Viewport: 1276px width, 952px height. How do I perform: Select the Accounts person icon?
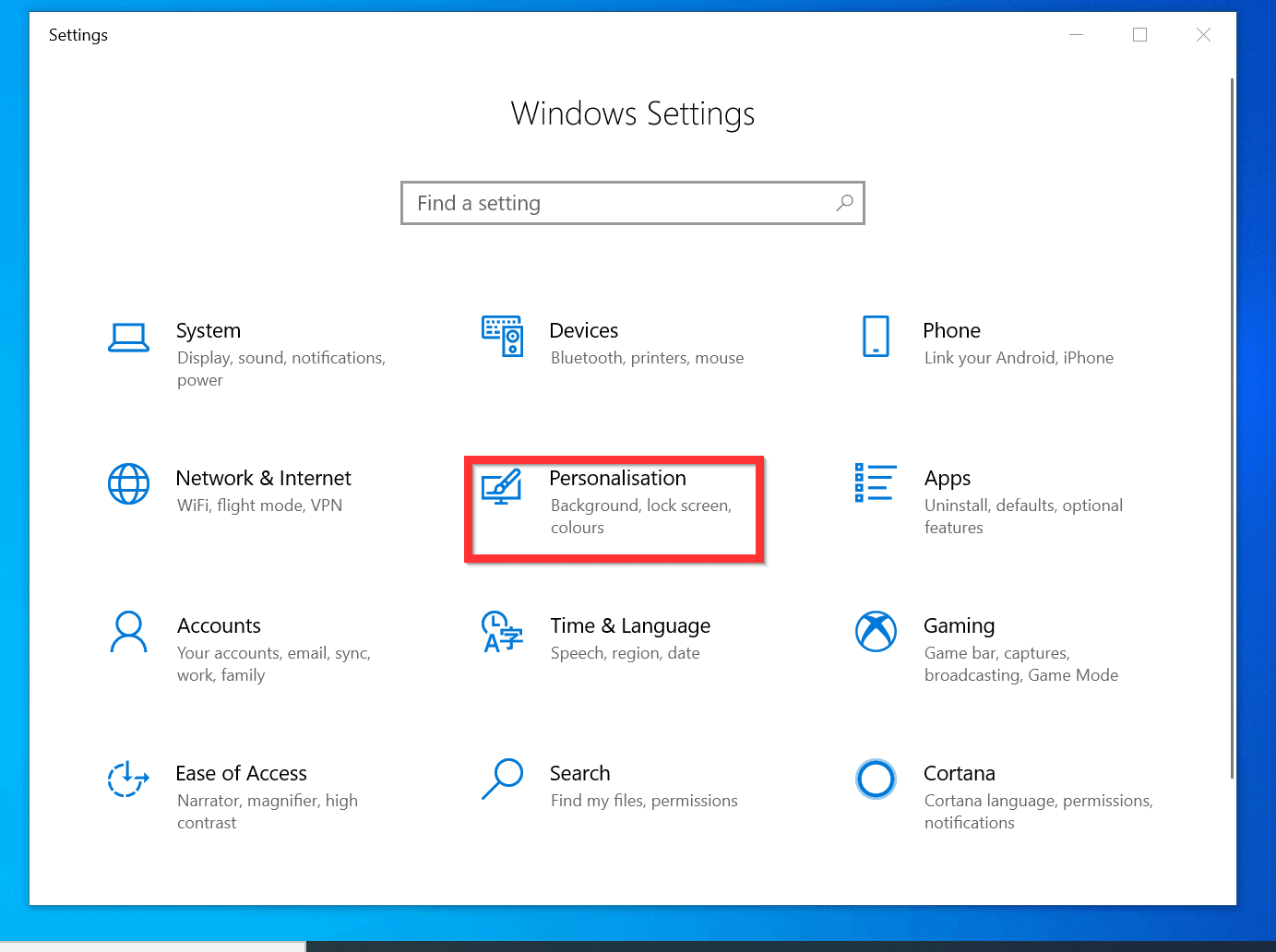(x=128, y=632)
